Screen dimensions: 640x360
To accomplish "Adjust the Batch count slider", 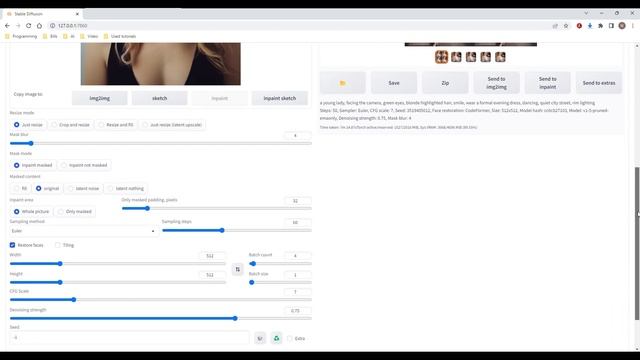I will pos(280,264).
